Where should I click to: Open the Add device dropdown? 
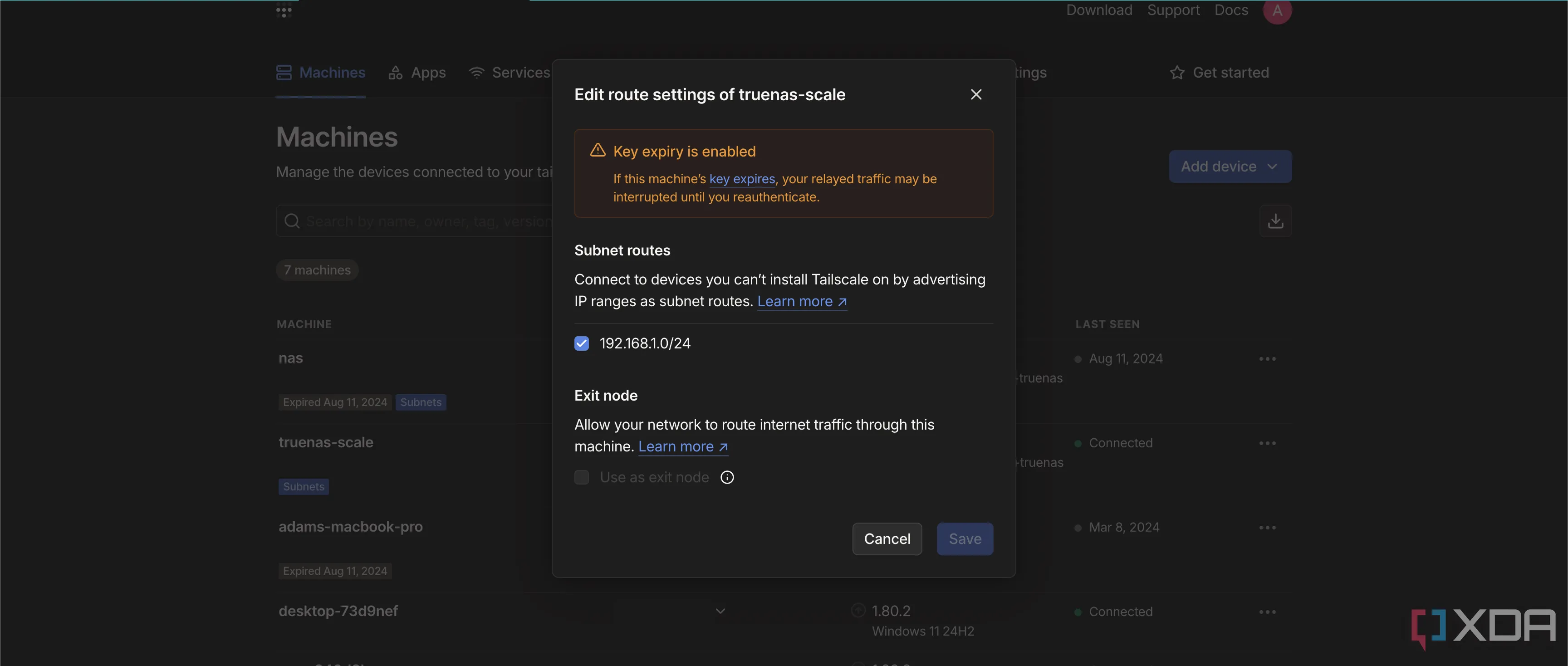tap(1230, 166)
